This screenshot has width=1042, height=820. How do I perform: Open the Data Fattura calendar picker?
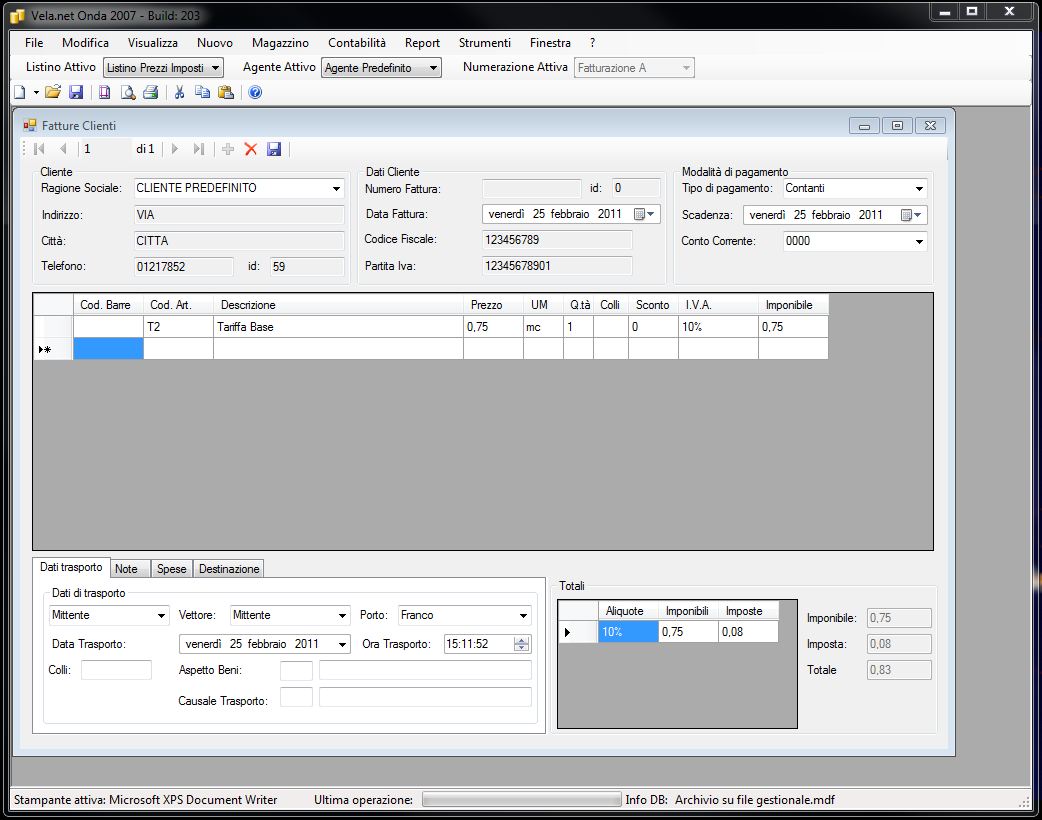[642, 214]
